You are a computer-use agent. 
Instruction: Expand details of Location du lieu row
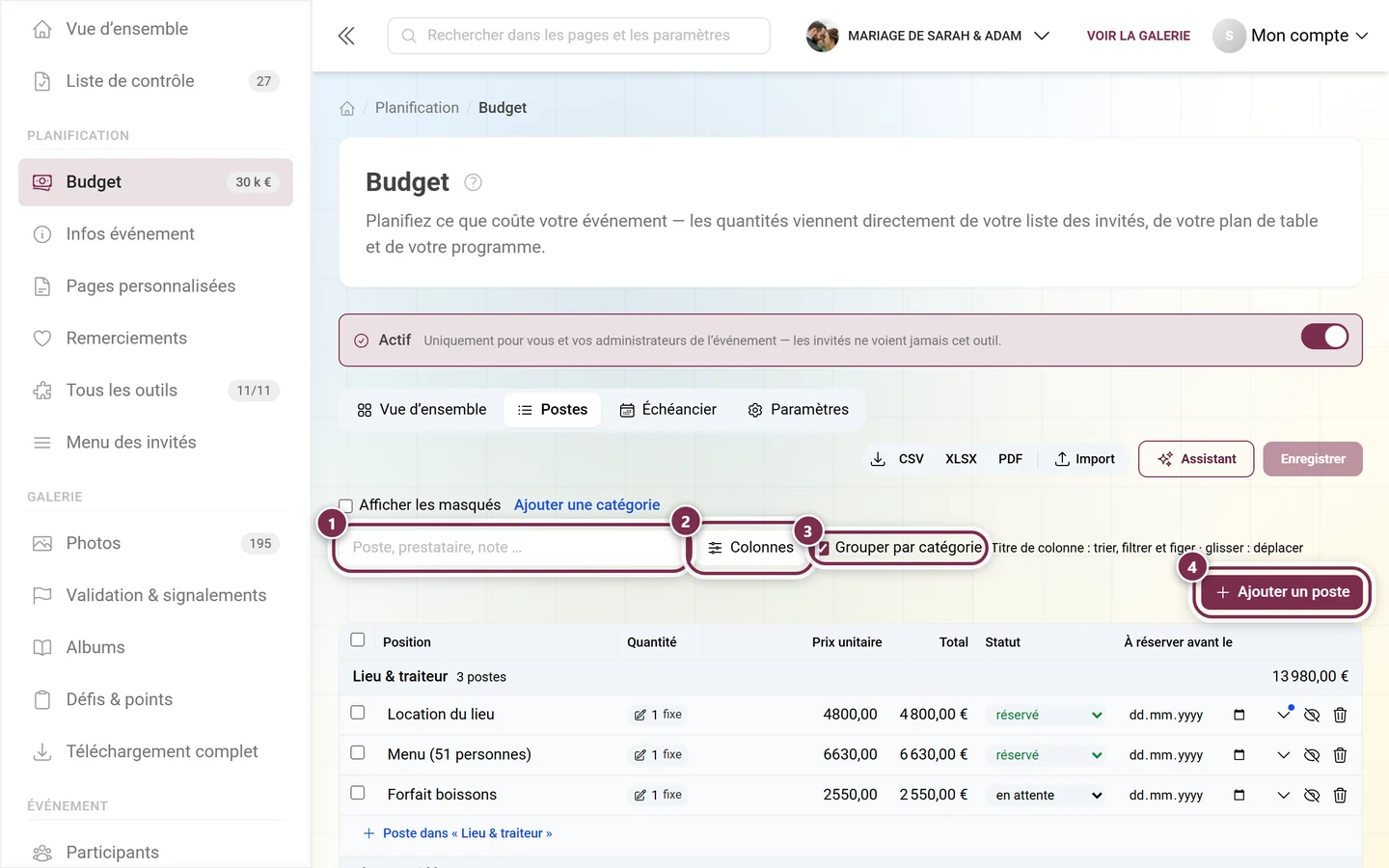click(x=1283, y=715)
